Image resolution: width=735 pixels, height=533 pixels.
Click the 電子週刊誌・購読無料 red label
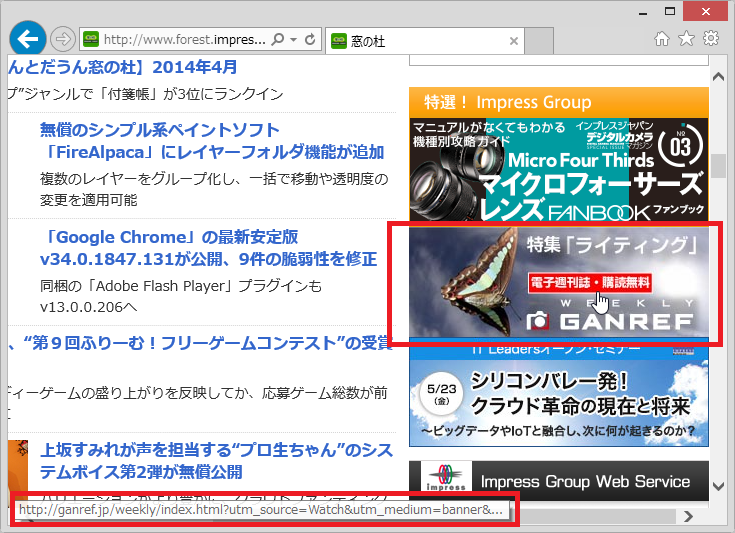pos(590,283)
